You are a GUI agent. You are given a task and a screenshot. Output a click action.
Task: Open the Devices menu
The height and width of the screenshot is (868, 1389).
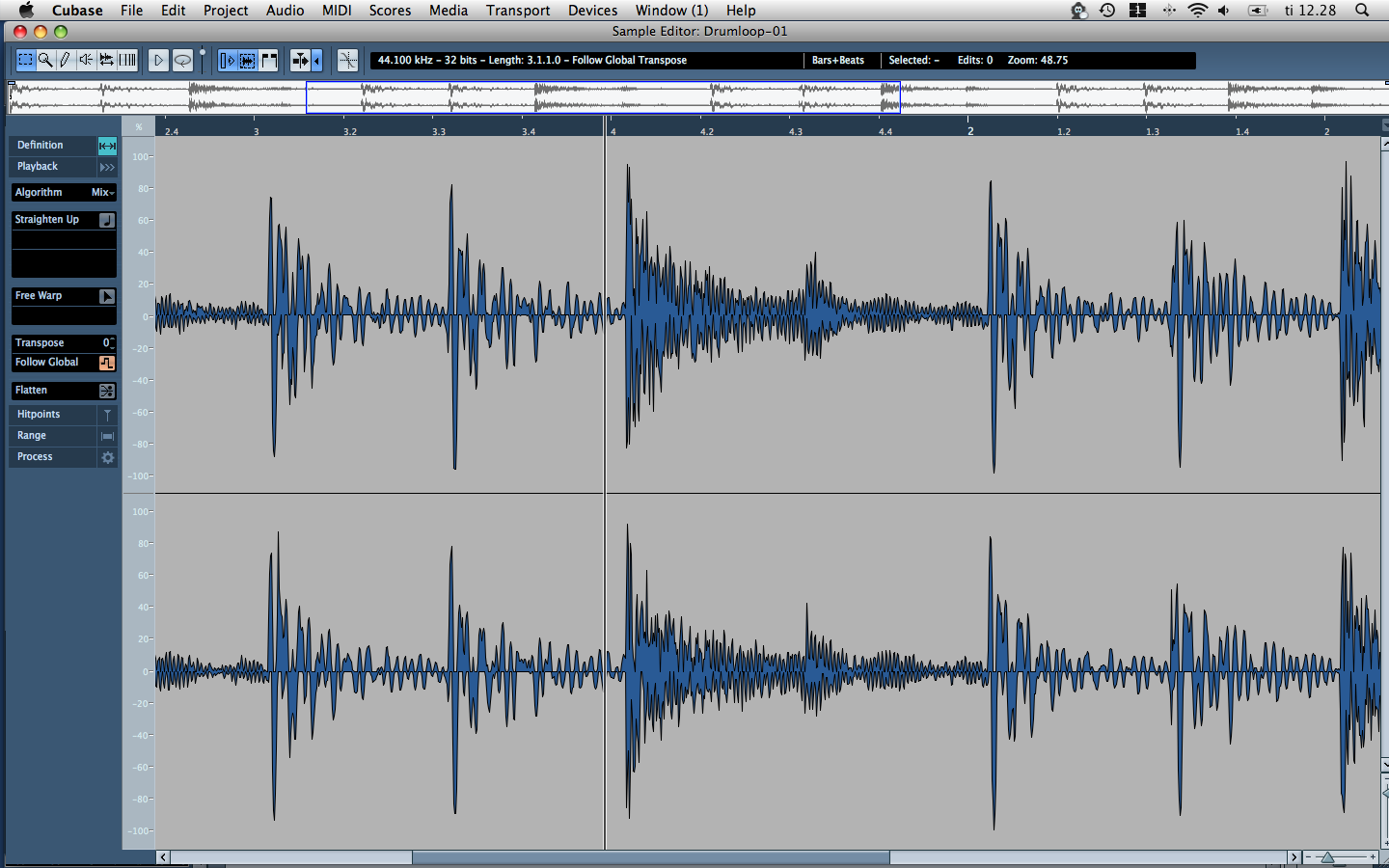point(592,11)
